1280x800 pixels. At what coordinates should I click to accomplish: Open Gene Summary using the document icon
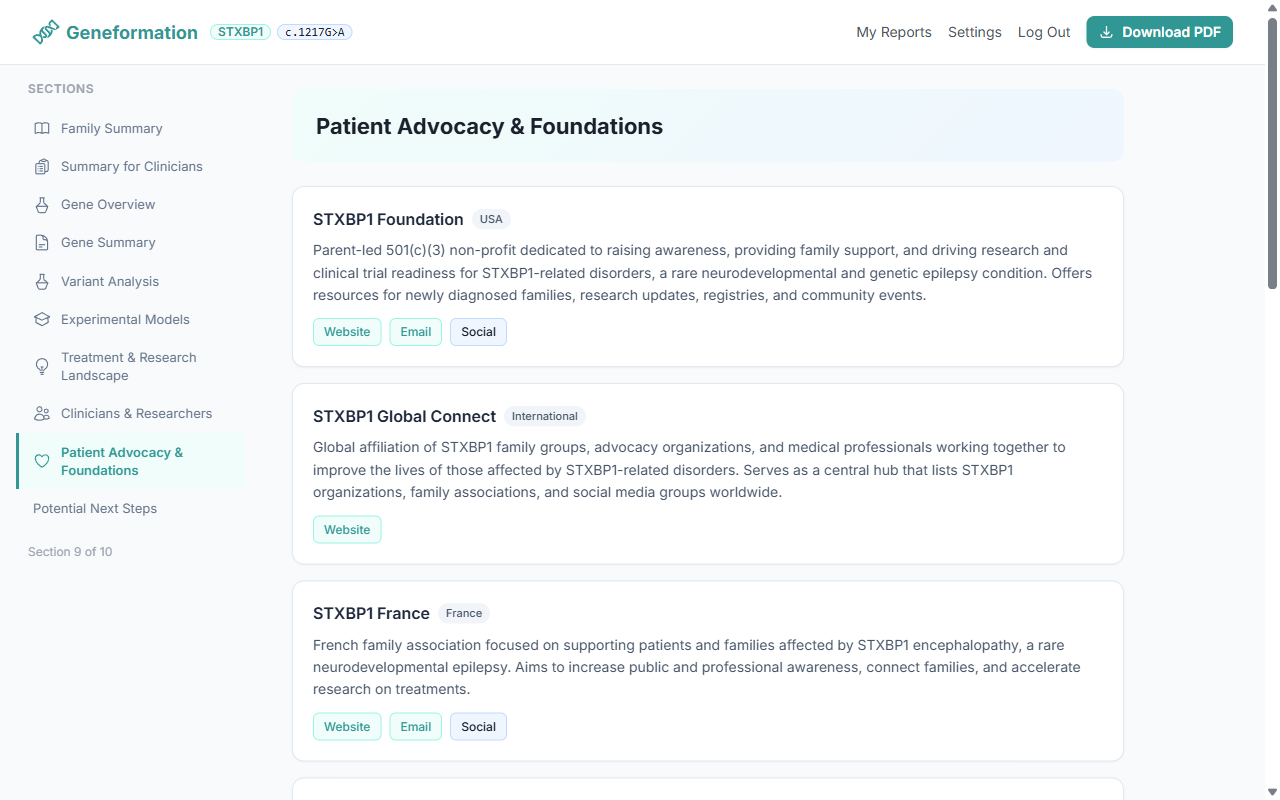41,242
